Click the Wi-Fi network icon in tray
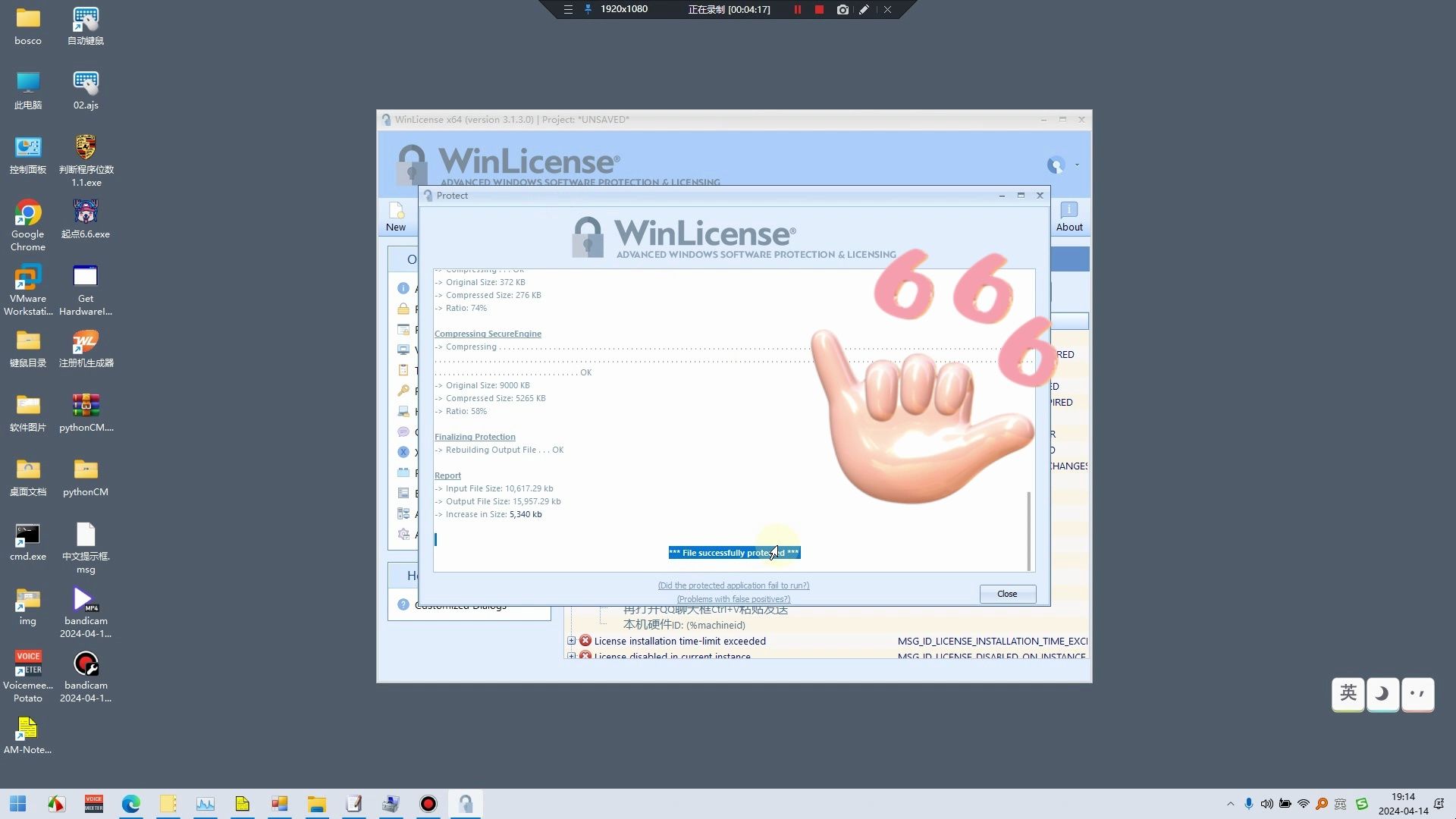The height and width of the screenshot is (819, 1456). point(1304,804)
